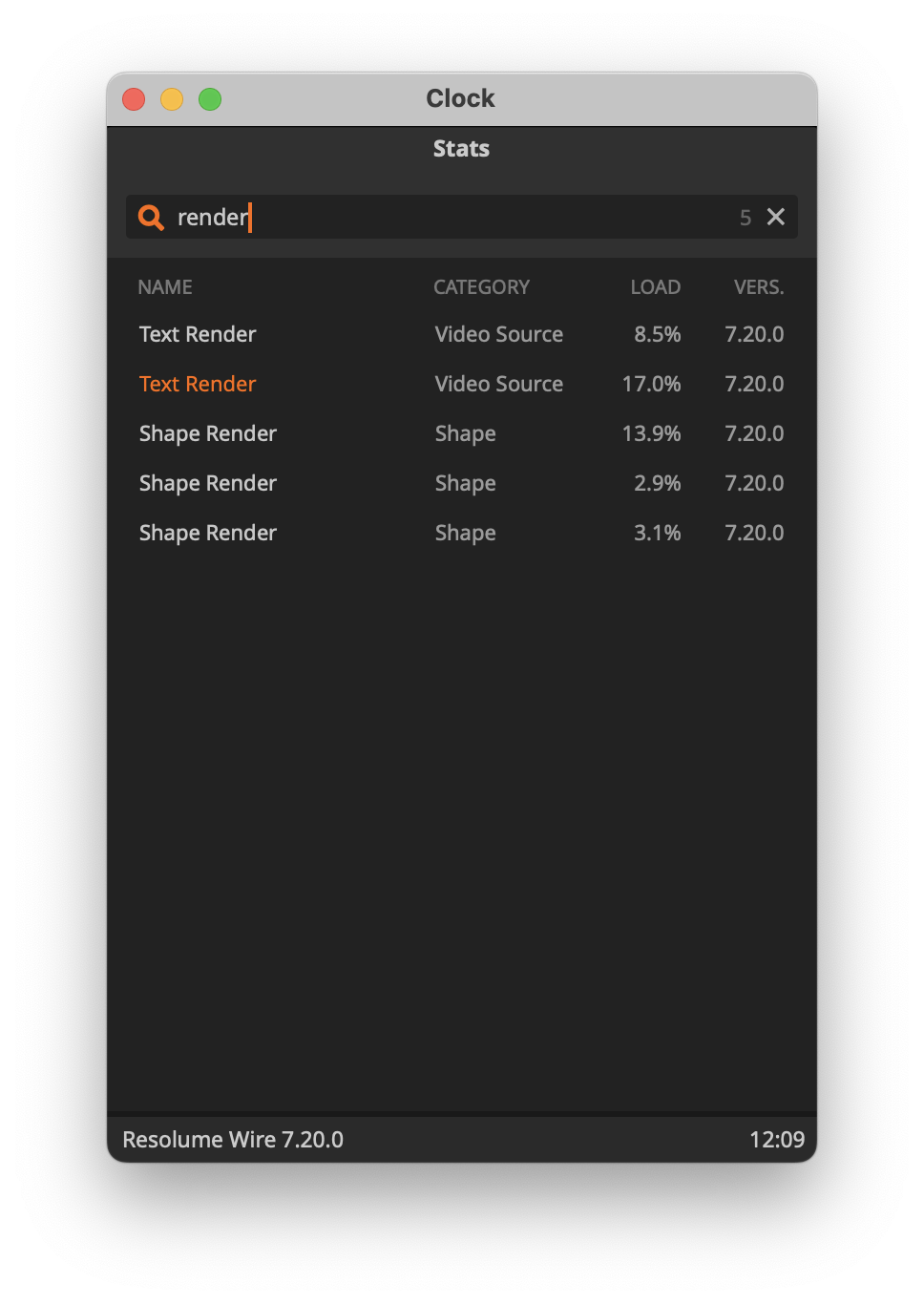Sort list by the CATEGORY column header
924x1304 pixels.
click(x=481, y=287)
